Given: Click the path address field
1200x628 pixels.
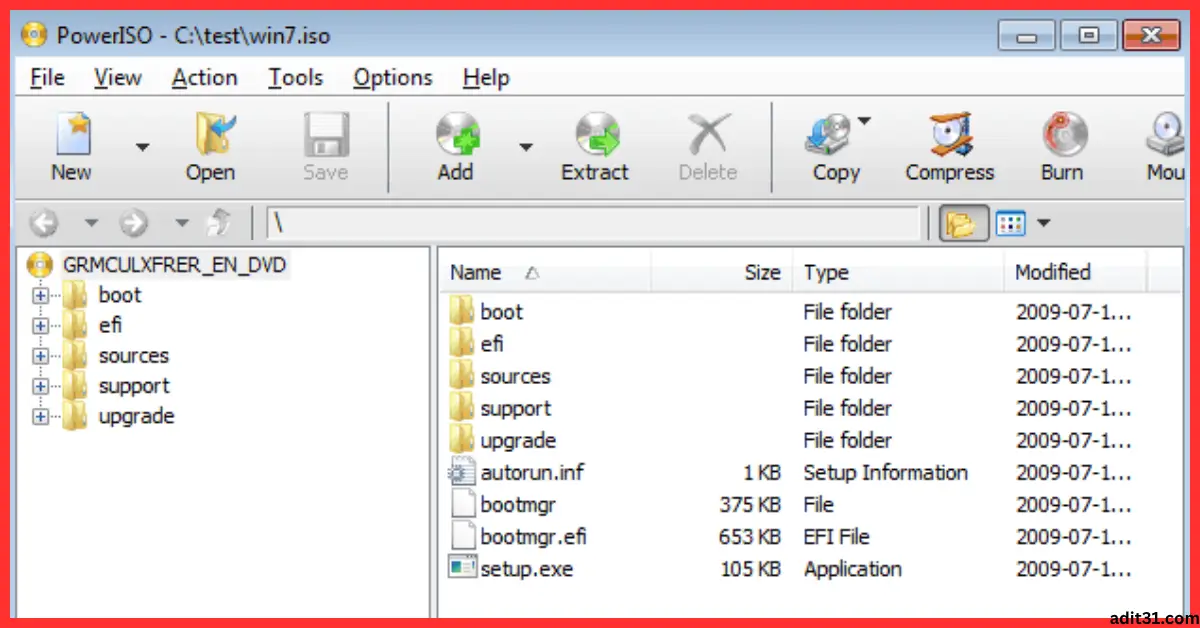Looking at the screenshot, I should click(592, 223).
